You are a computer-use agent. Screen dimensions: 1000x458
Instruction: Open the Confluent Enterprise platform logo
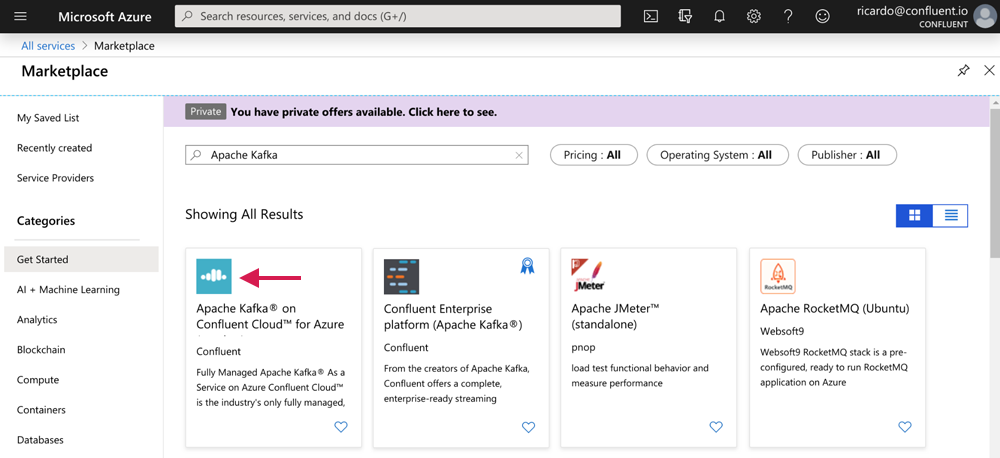point(401,276)
